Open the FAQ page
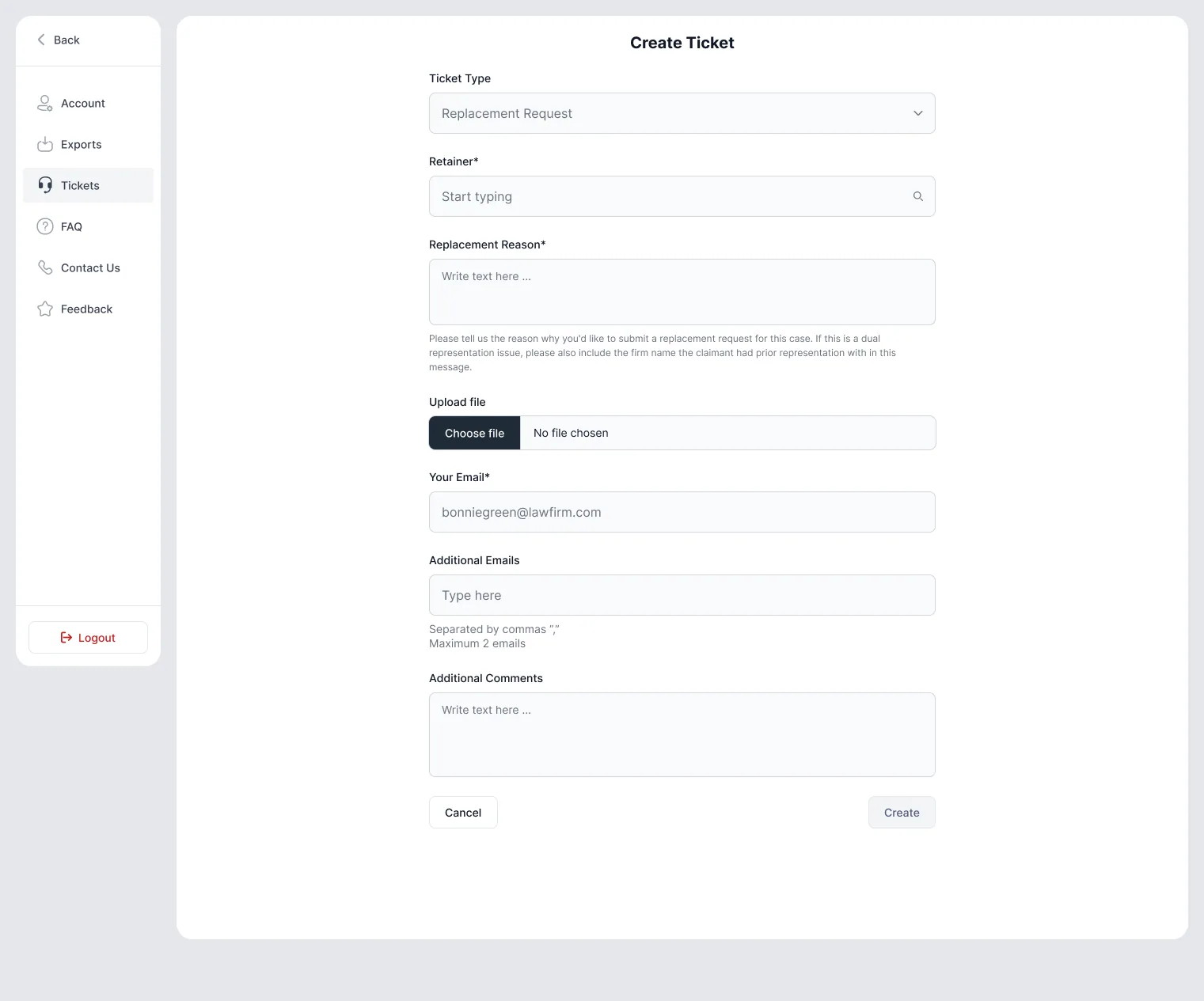This screenshot has height=1001, width=1204. (x=89, y=226)
